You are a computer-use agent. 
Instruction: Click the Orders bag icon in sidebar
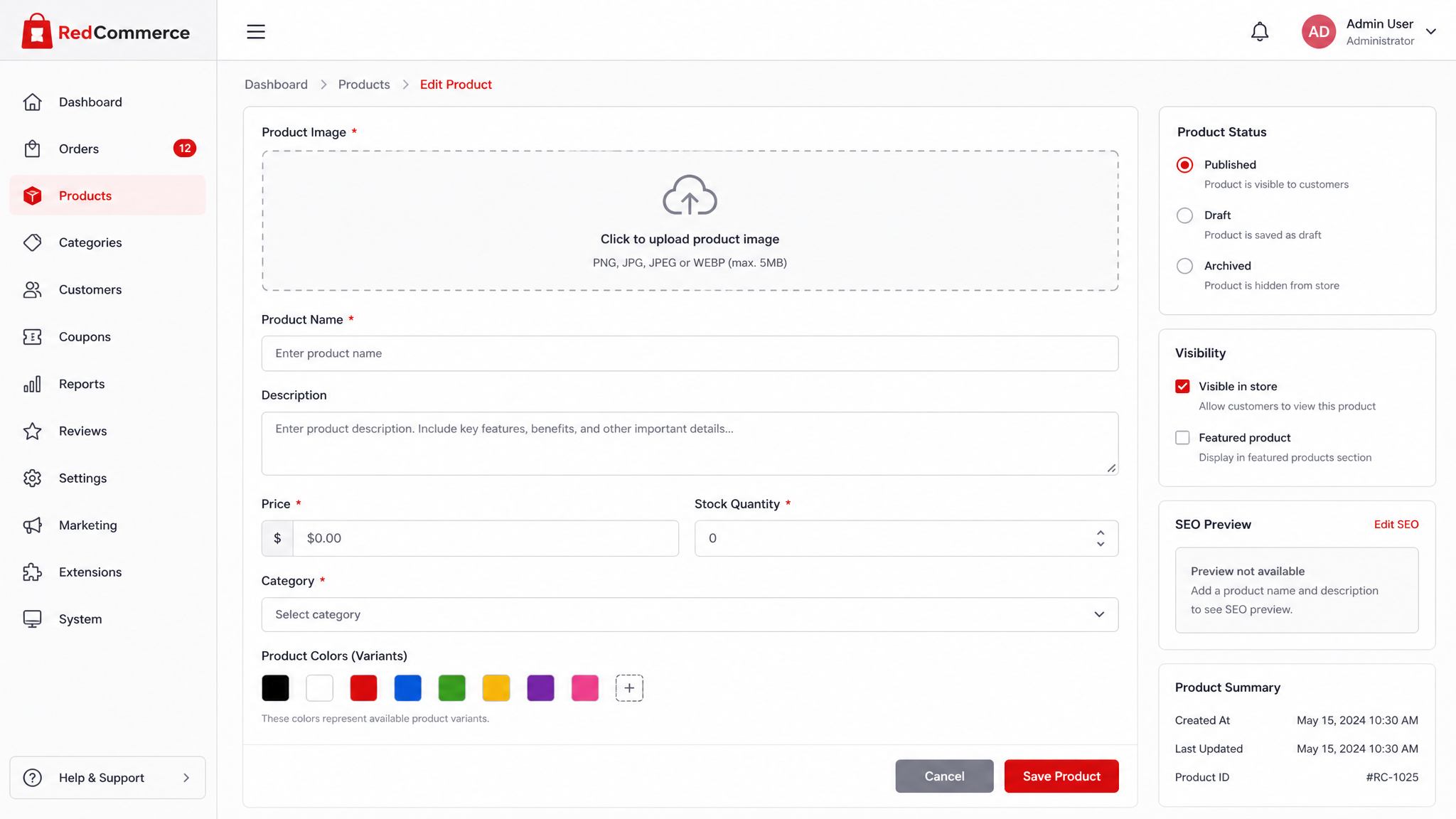(33, 149)
